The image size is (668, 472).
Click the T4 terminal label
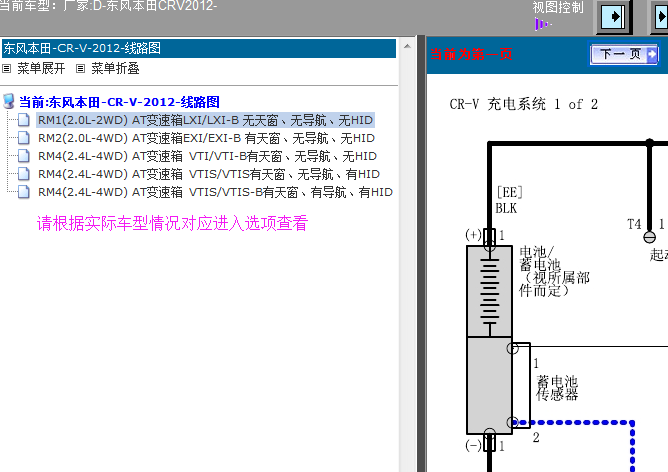[x=634, y=224]
